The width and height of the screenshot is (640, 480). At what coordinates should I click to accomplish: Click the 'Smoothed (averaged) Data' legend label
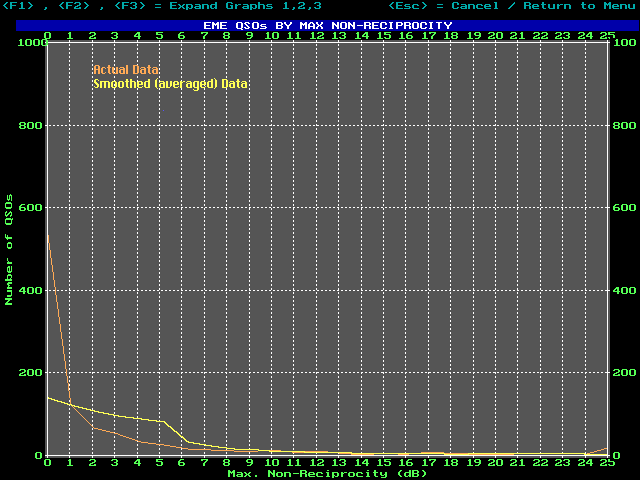[x=170, y=84]
